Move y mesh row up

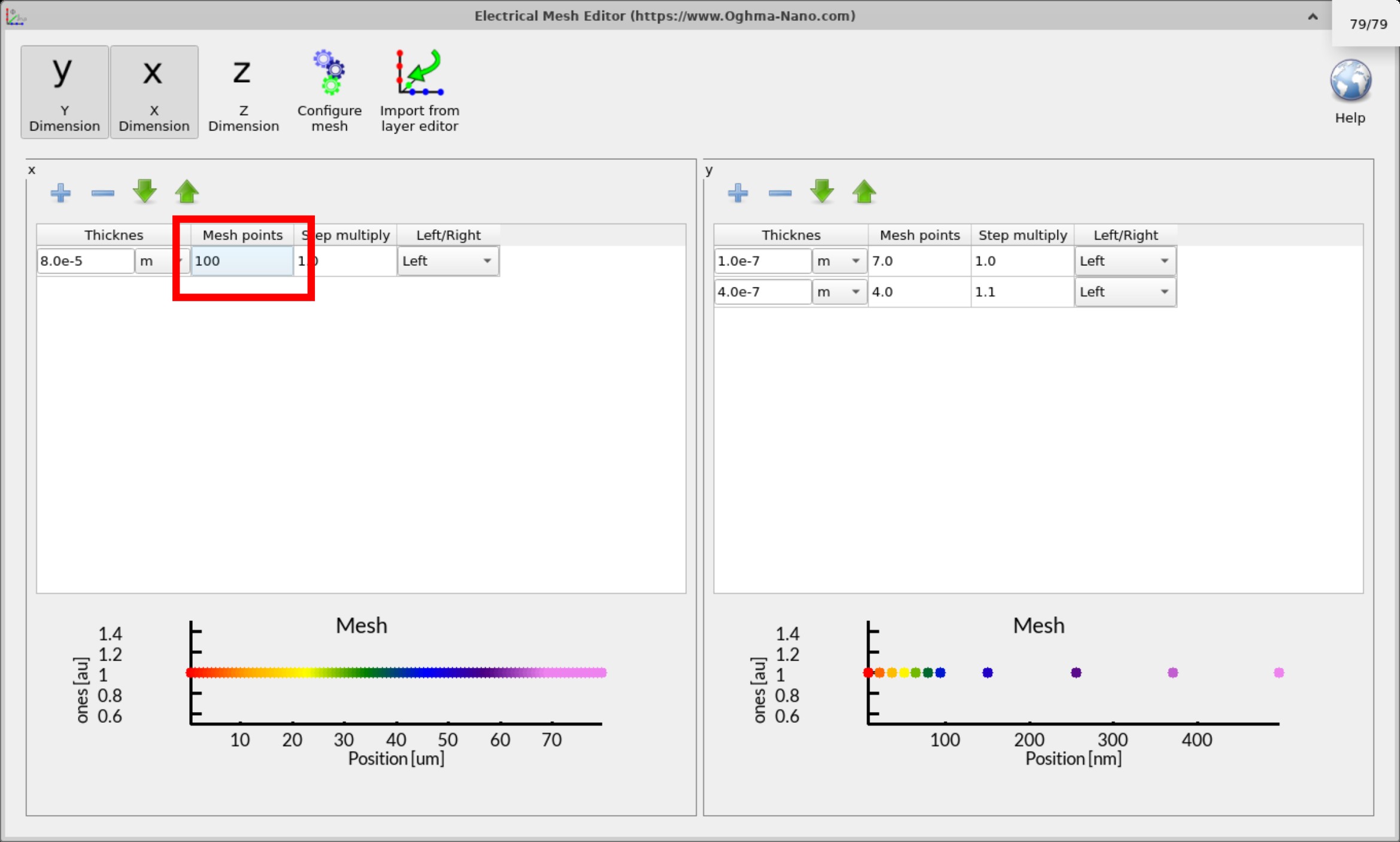pos(864,192)
